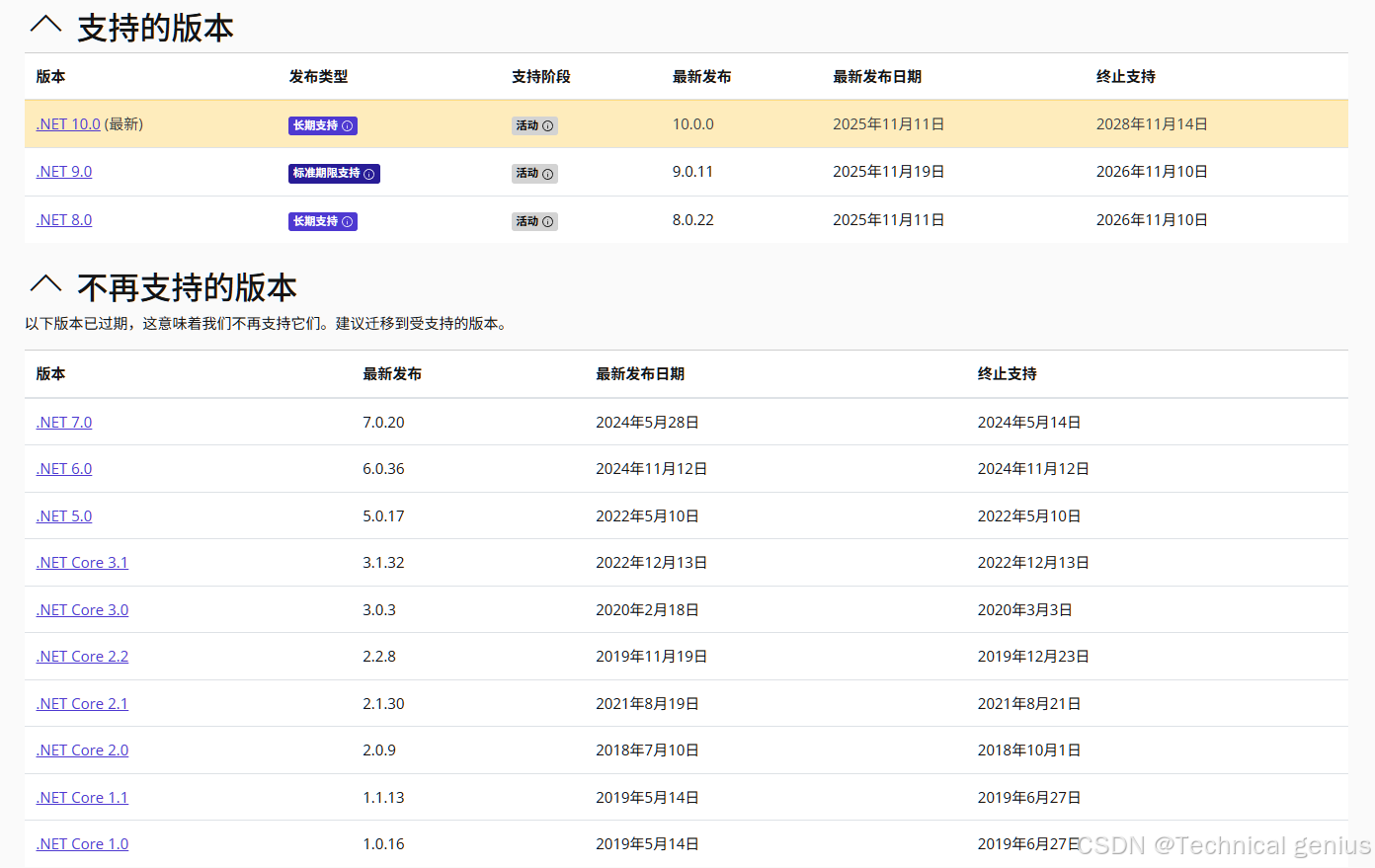Click info icon on .NET 10.0 活动 badge
This screenshot has width=1375, height=868.
pyautogui.click(x=547, y=126)
